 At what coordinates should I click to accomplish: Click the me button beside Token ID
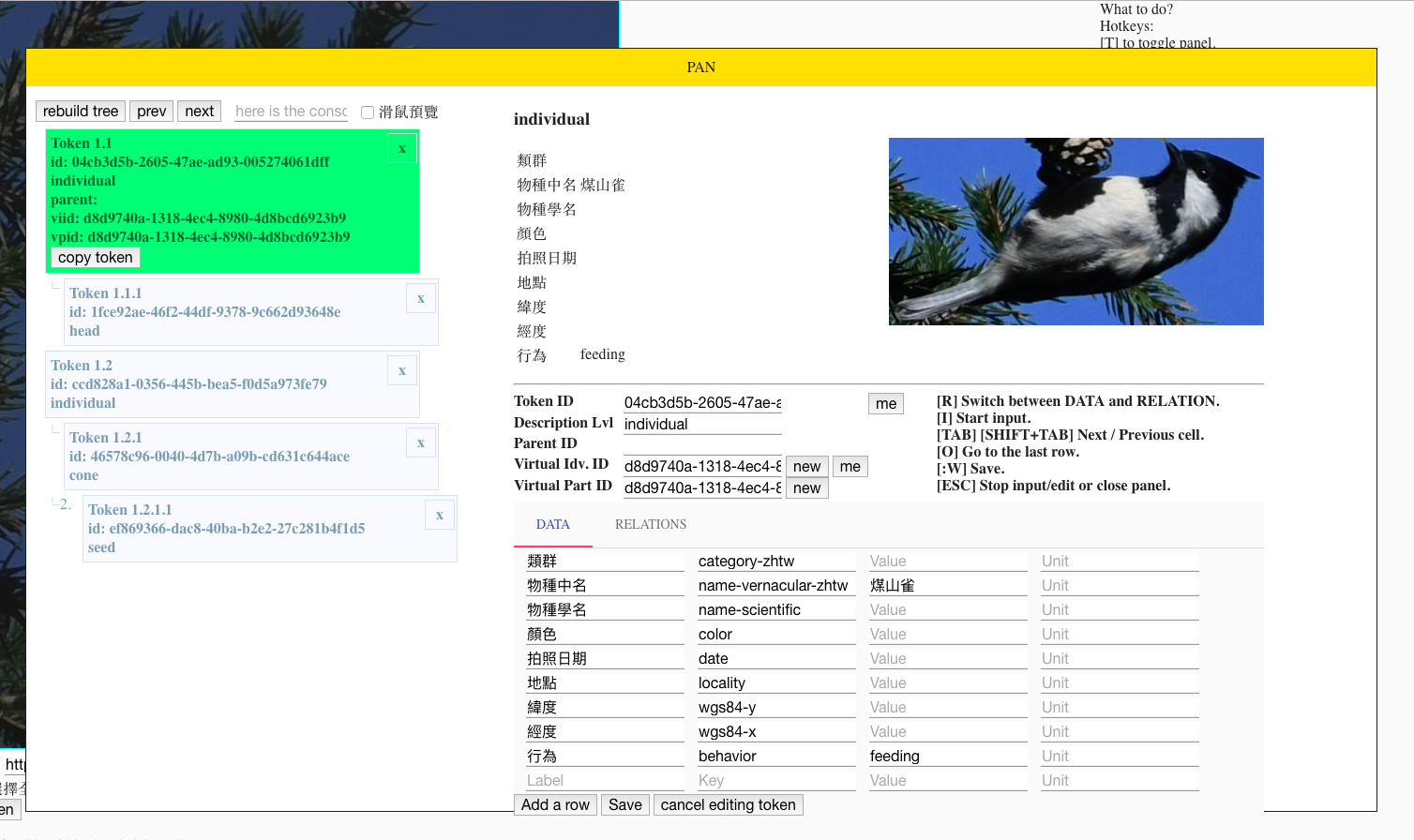pyautogui.click(x=886, y=403)
